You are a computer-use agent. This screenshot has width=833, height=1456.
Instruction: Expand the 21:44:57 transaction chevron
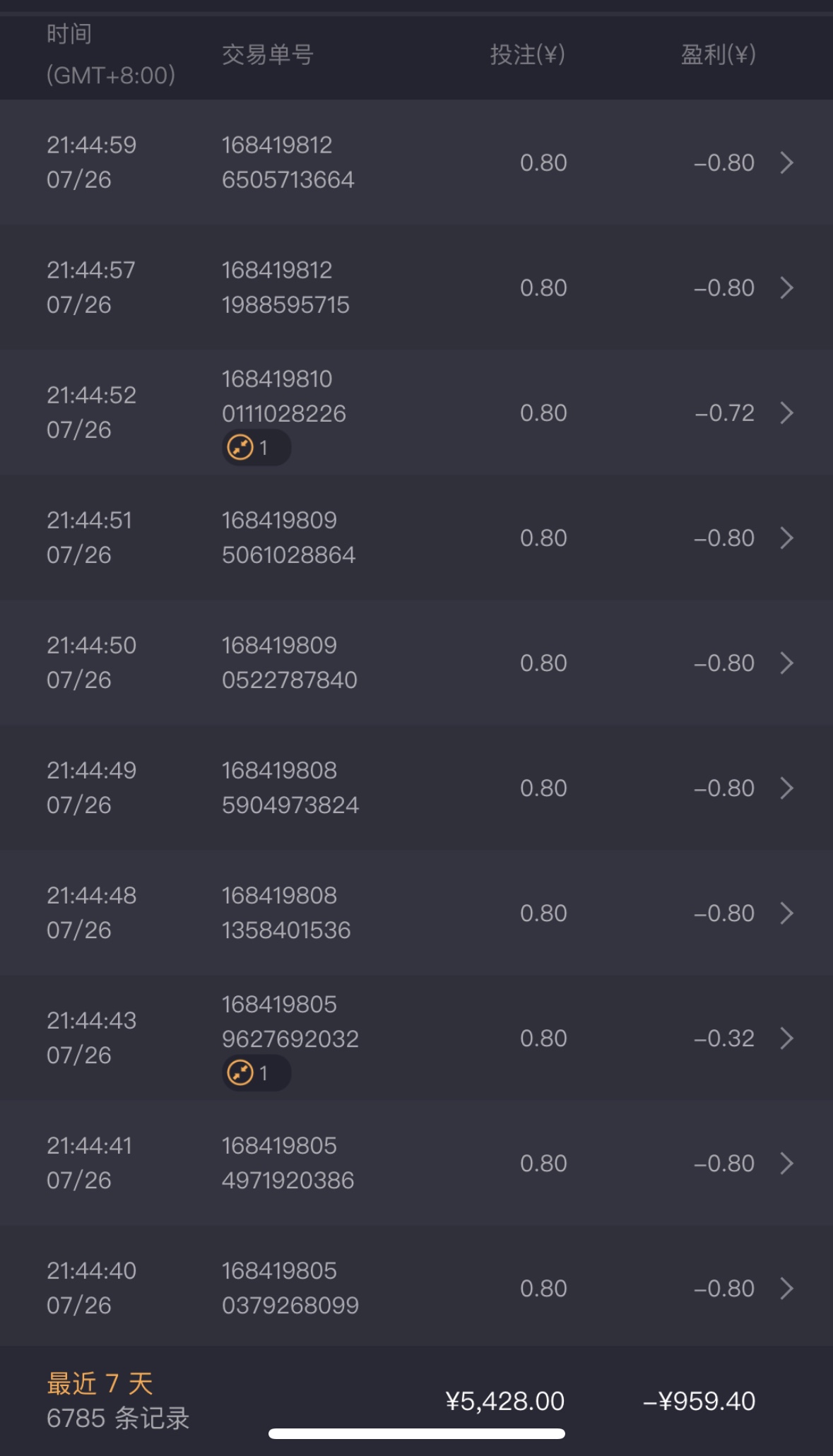click(x=786, y=288)
